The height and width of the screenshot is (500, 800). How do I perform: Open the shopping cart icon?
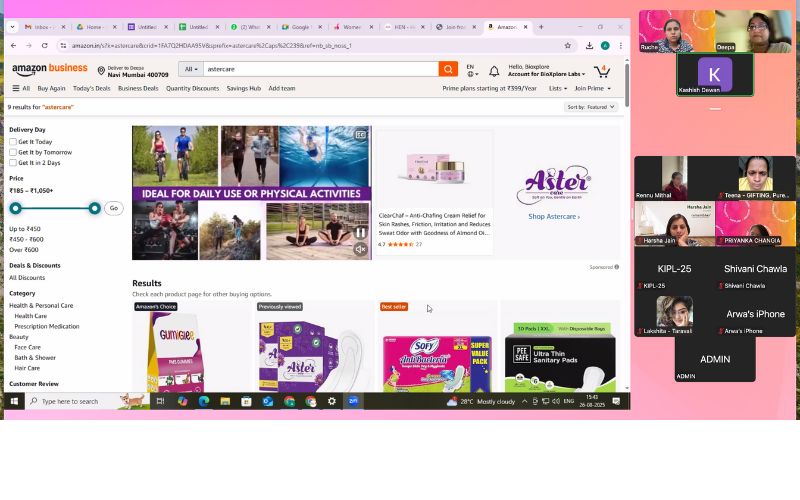(602, 71)
